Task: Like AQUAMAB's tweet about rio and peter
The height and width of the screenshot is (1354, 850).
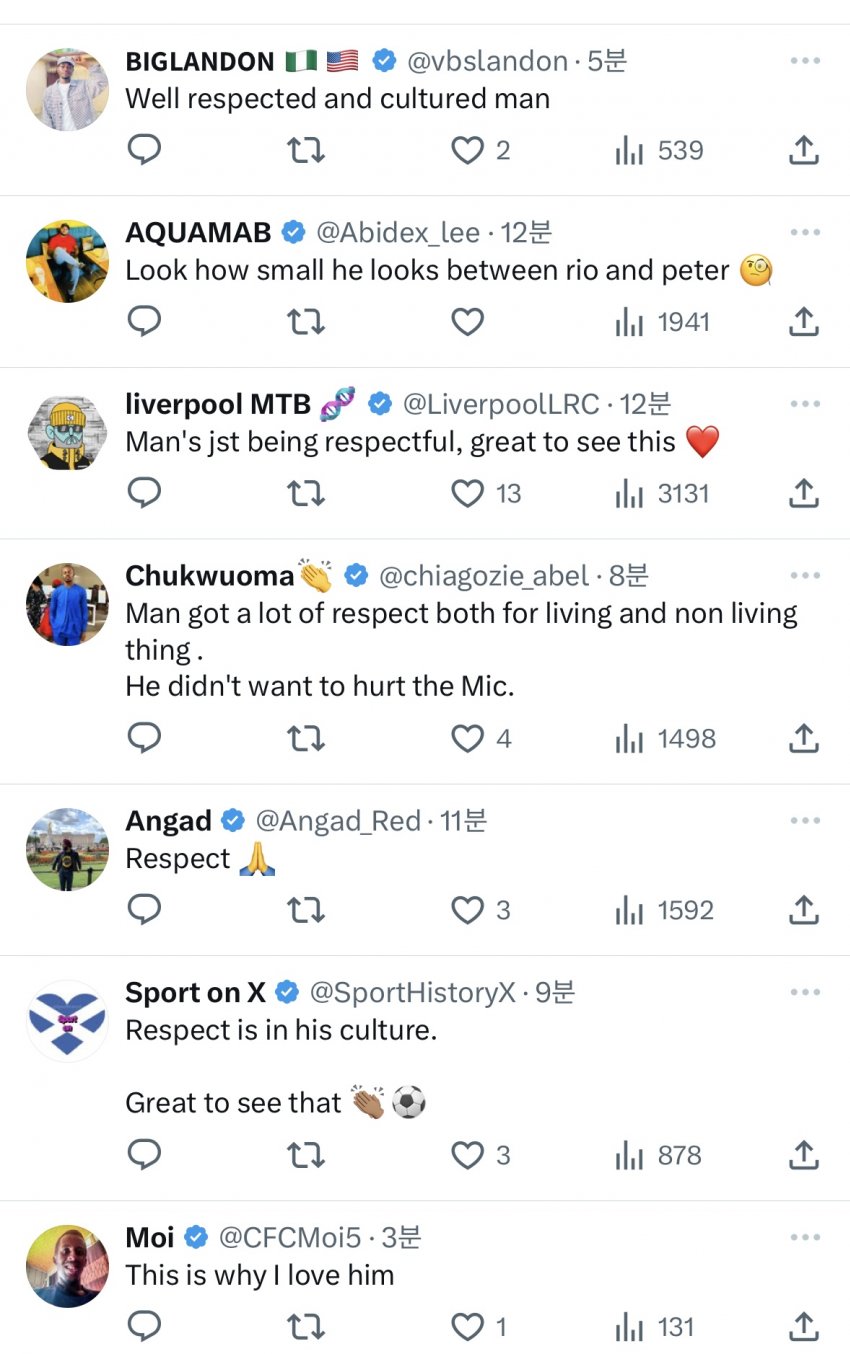Action: pos(467,322)
